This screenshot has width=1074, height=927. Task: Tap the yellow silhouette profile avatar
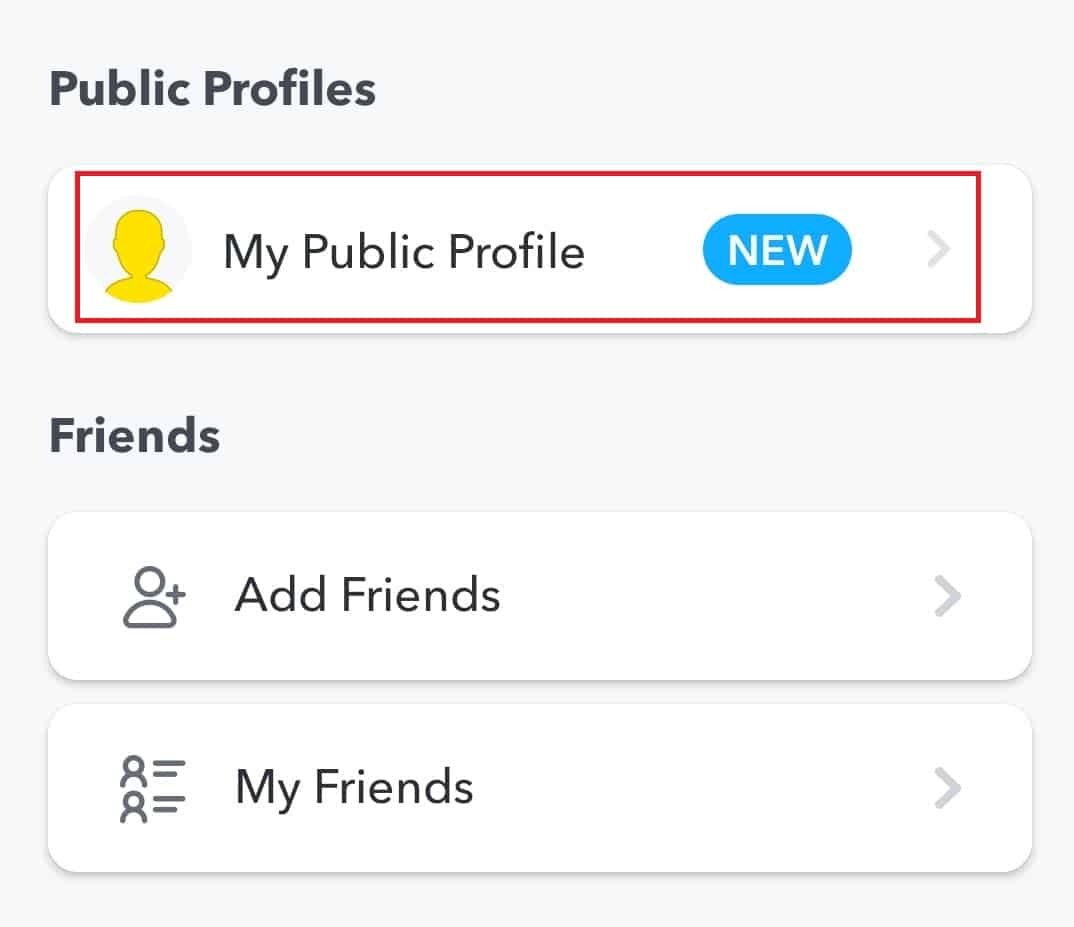coord(138,250)
